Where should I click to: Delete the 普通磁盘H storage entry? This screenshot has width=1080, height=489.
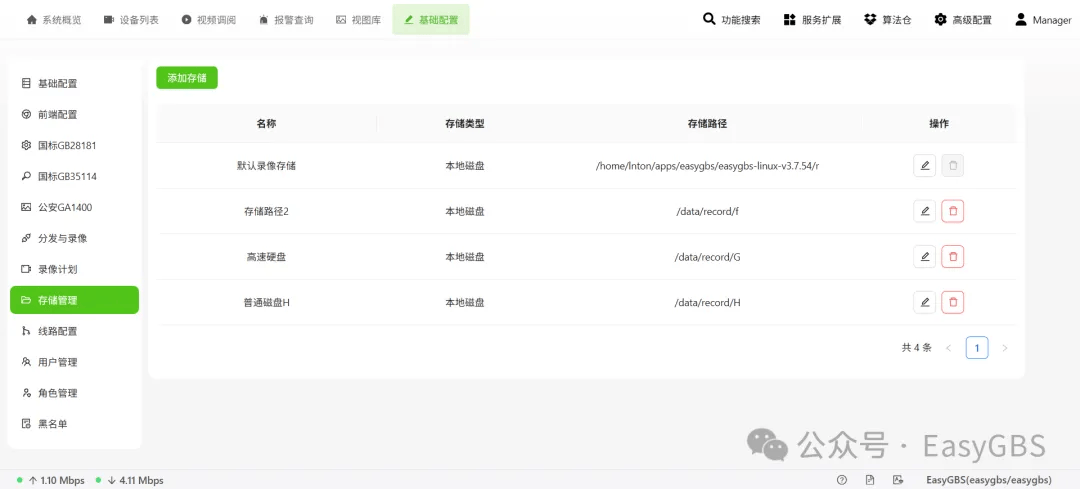[953, 302]
